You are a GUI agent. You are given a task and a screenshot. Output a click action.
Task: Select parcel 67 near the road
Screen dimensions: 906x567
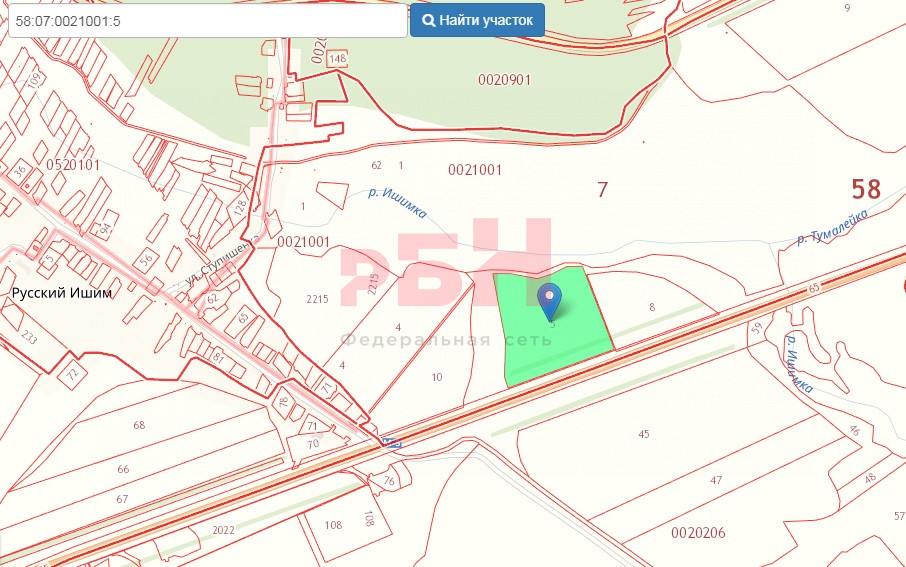(123, 499)
